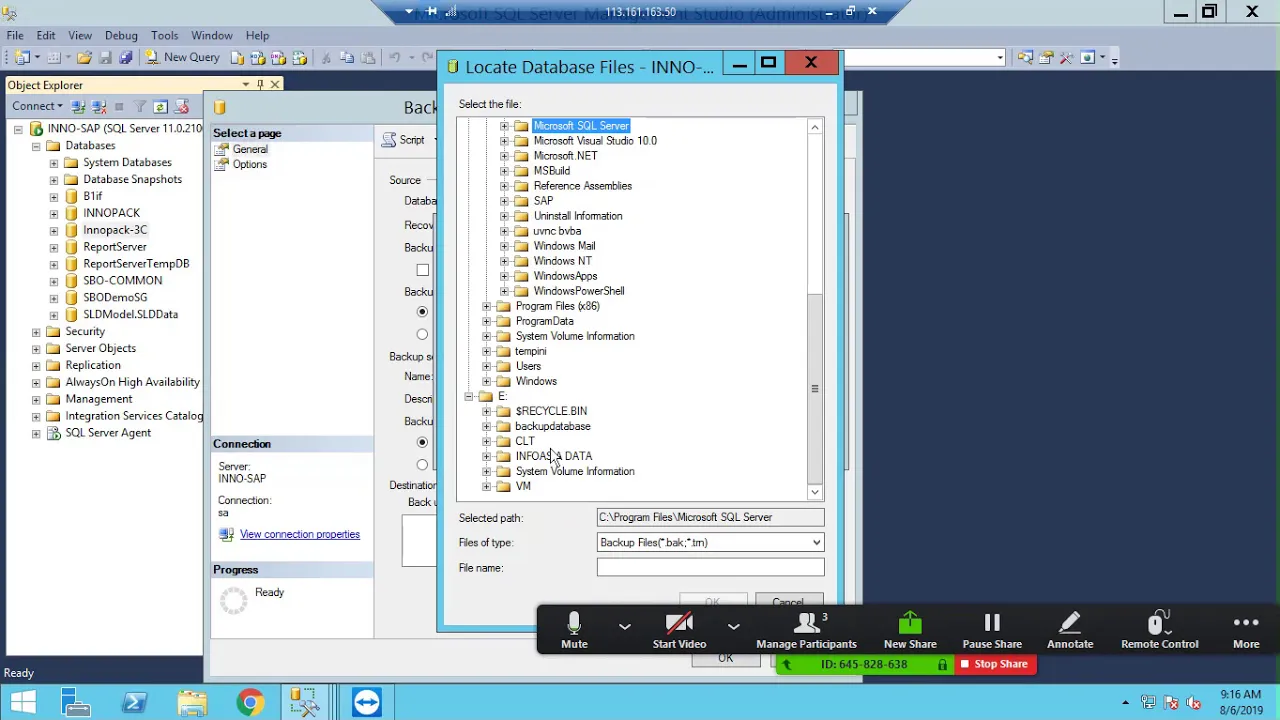Click the Open File folder icon in toolbar
Image resolution: width=1280 pixels, height=720 pixels.
(x=85, y=58)
